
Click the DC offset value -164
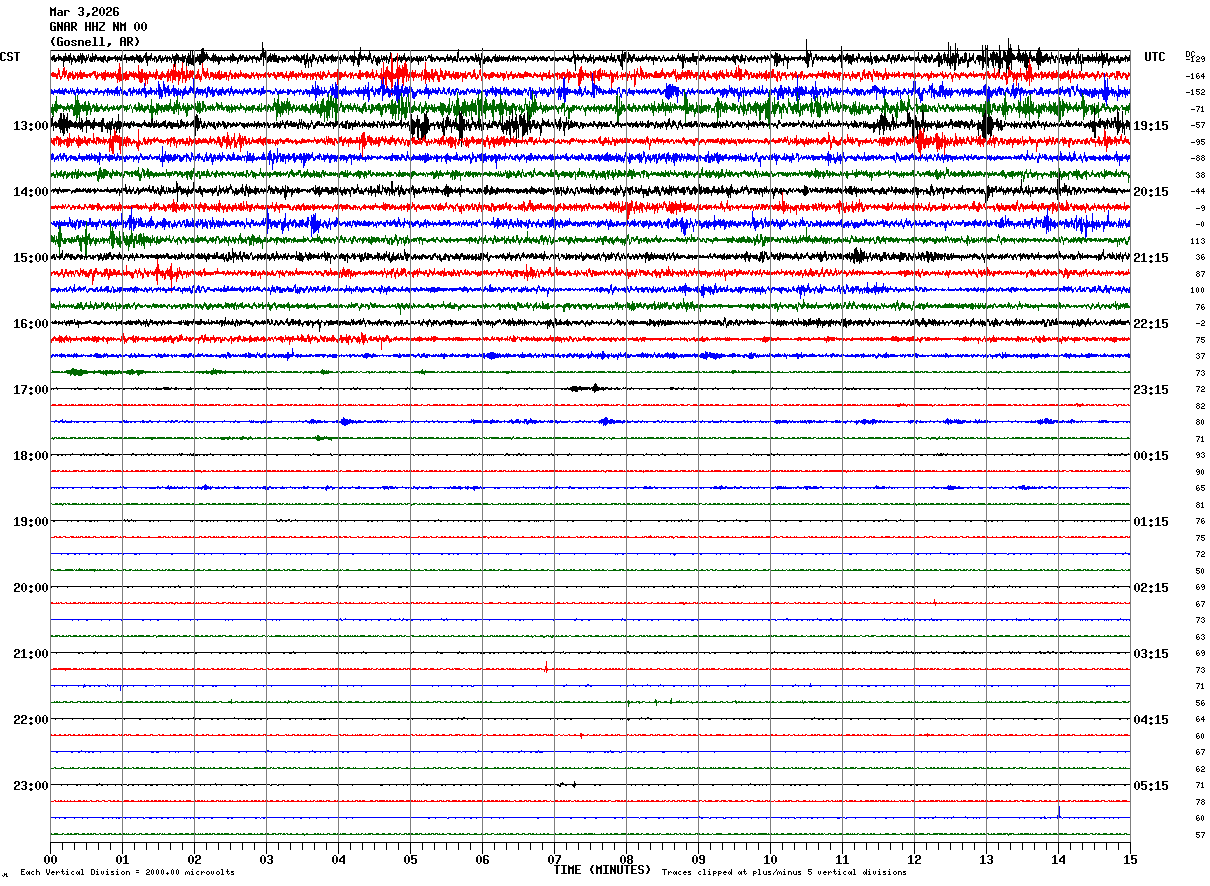point(1196,76)
